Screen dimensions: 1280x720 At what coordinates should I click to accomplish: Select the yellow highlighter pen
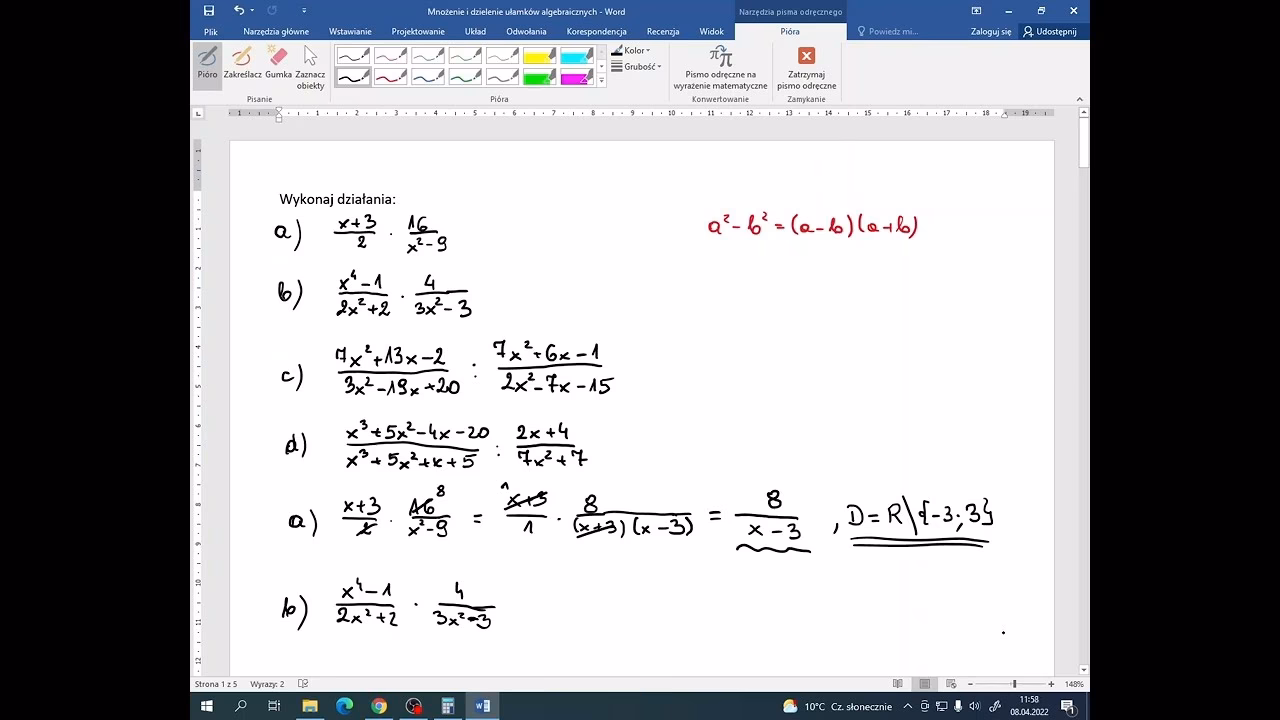coord(538,56)
